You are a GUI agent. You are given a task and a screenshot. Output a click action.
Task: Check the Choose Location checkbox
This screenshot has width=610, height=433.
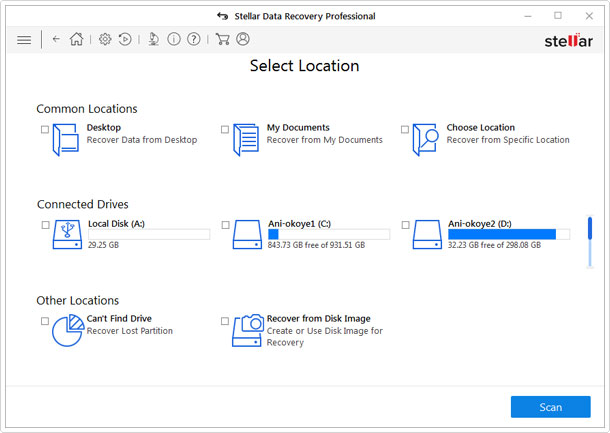tap(405, 129)
